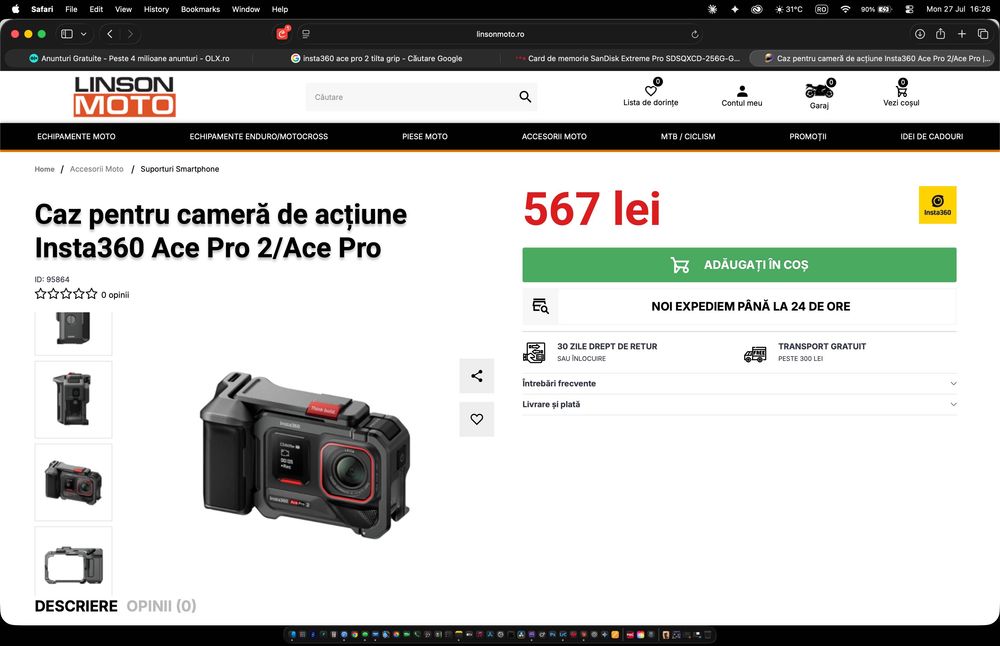Click Accesorii Moto breadcrumb link
Viewport: 1000px width, 646px height.
pyautogui.click(x=96, y=169)
